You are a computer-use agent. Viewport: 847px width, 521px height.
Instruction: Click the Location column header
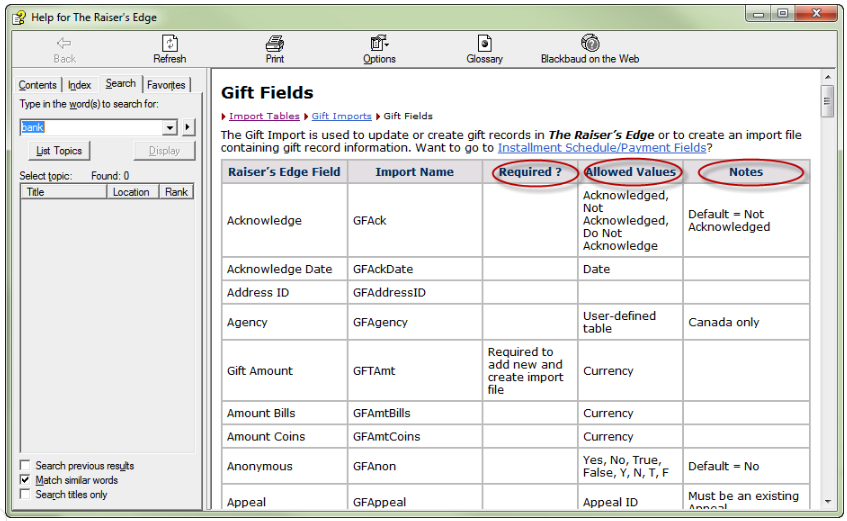(132, 192)
